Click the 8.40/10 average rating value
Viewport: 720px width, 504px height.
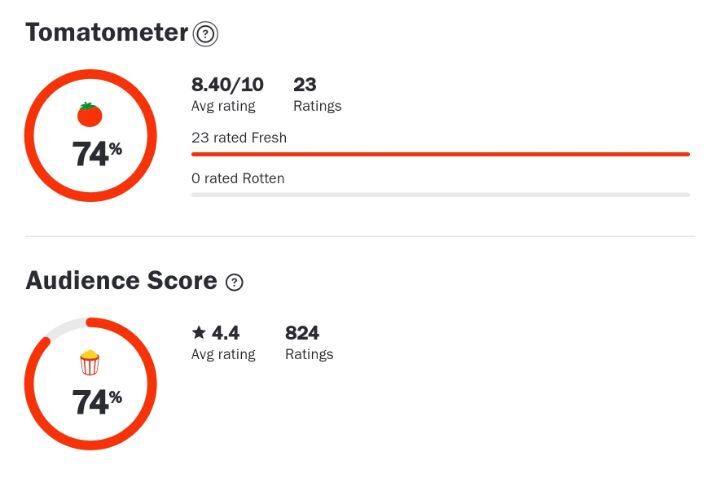pos(227,85)
